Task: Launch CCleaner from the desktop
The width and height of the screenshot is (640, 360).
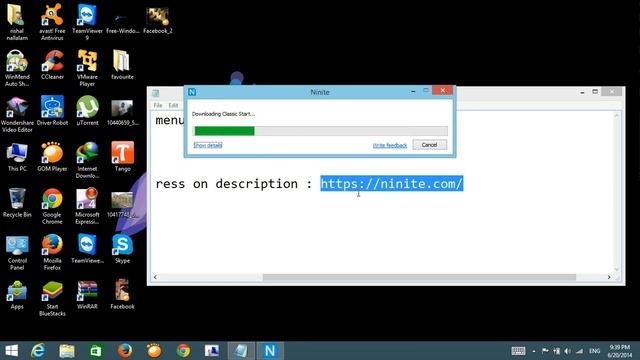Action: [x=52, y=64]
